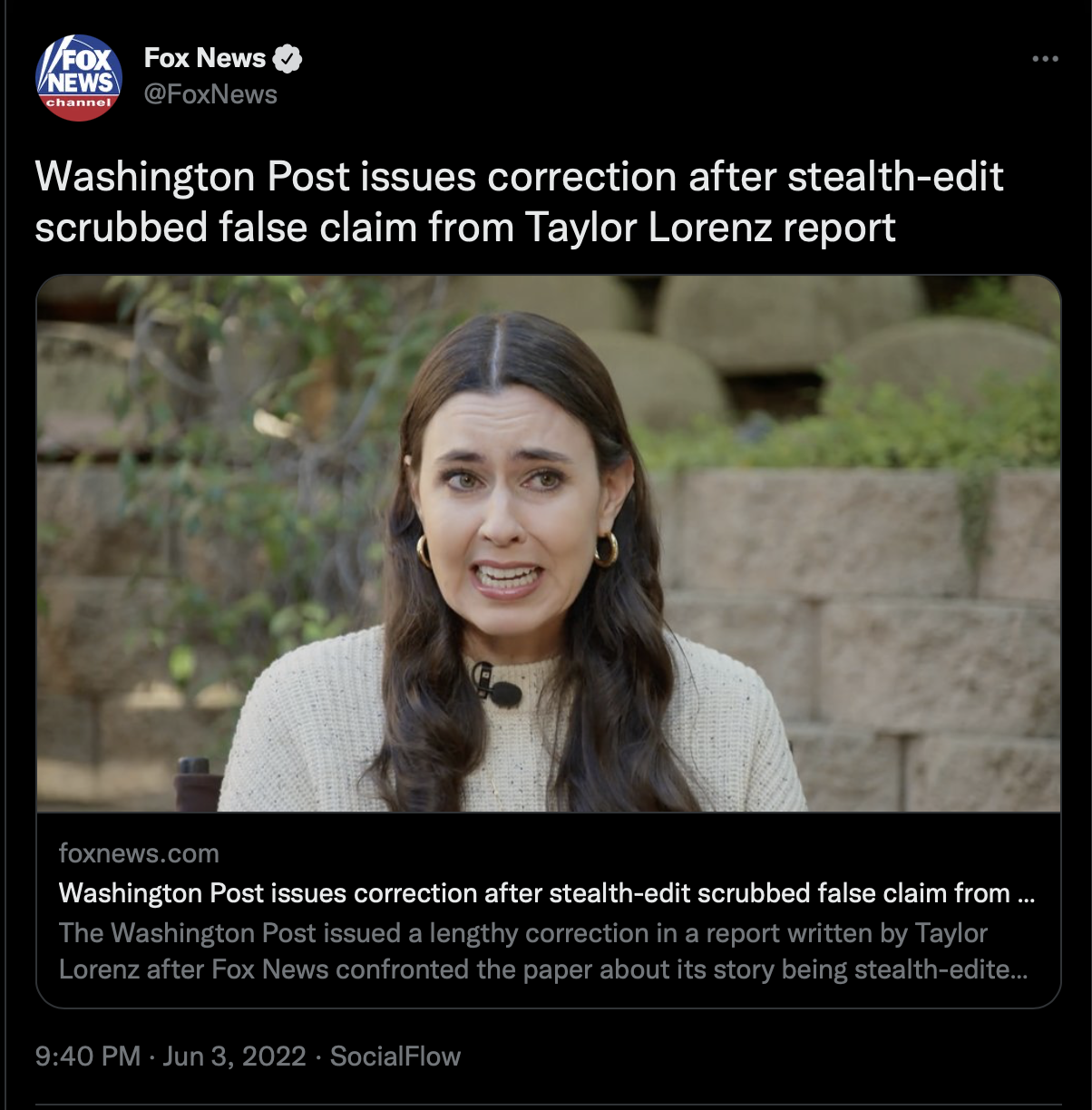Open the three-dot more options menu

pyautogui.click(x=1045, y=59)
